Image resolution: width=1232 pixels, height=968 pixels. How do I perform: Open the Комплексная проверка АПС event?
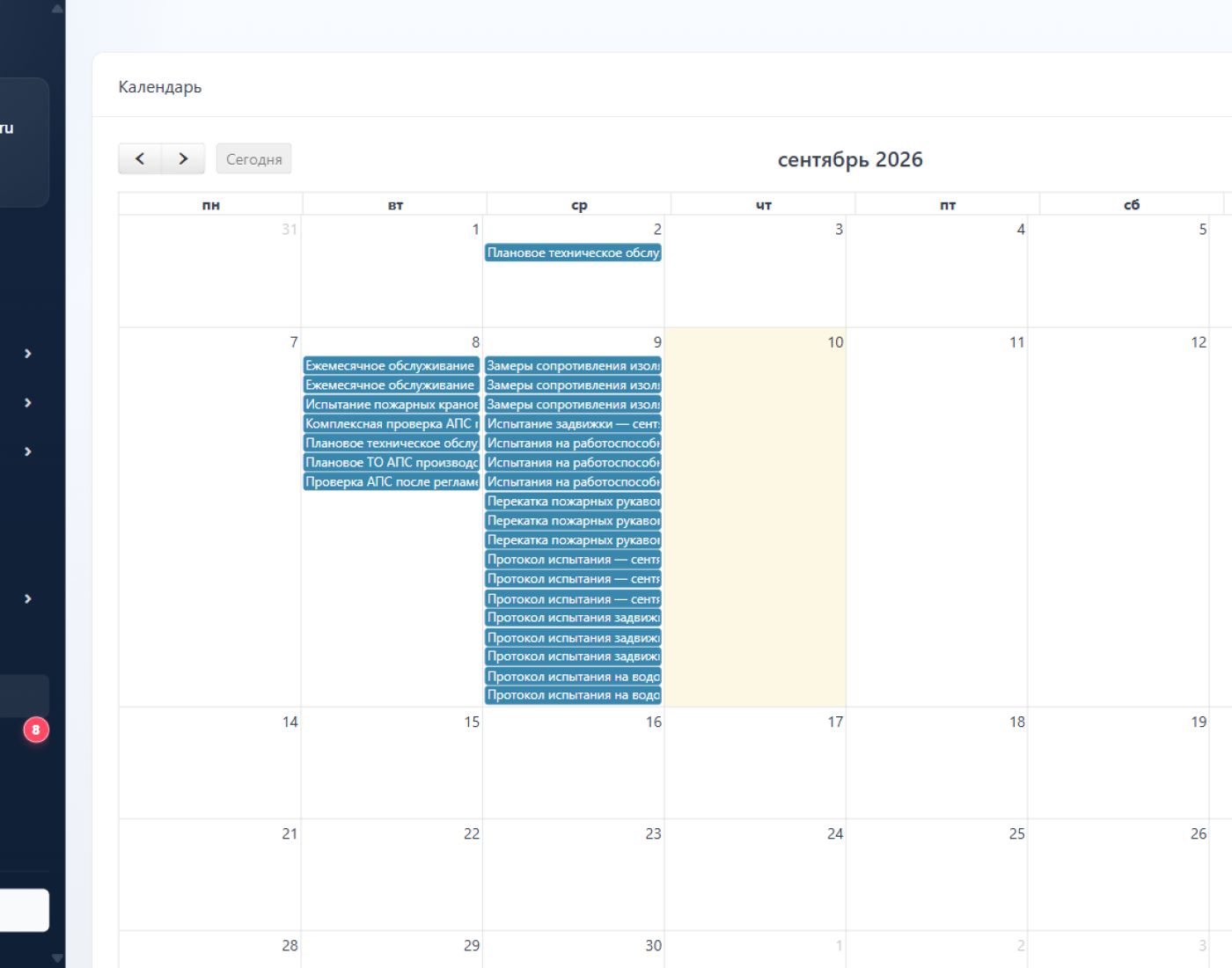tap(392, 424)
